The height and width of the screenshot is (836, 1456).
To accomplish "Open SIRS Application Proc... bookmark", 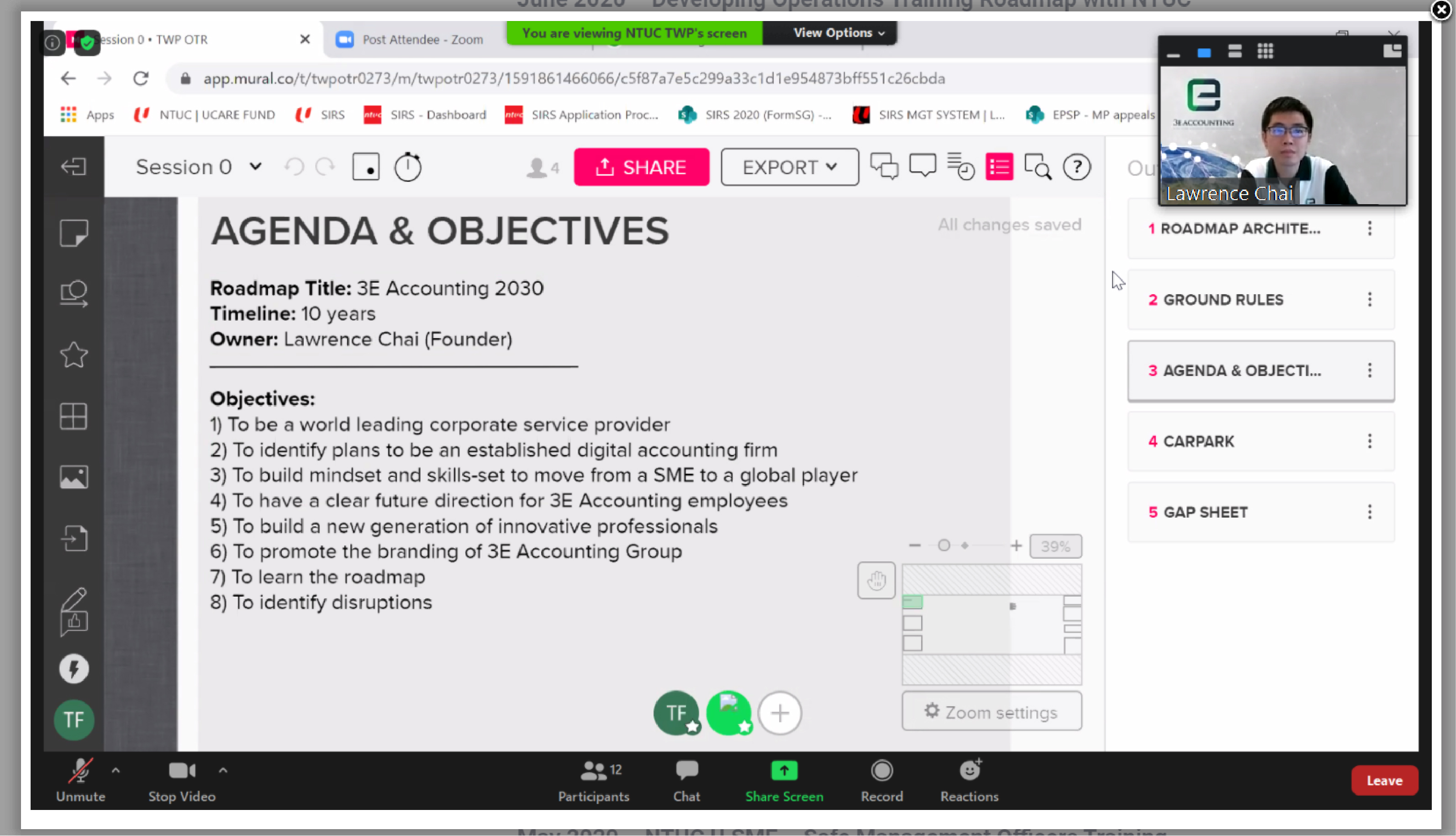I will [581, 114].
